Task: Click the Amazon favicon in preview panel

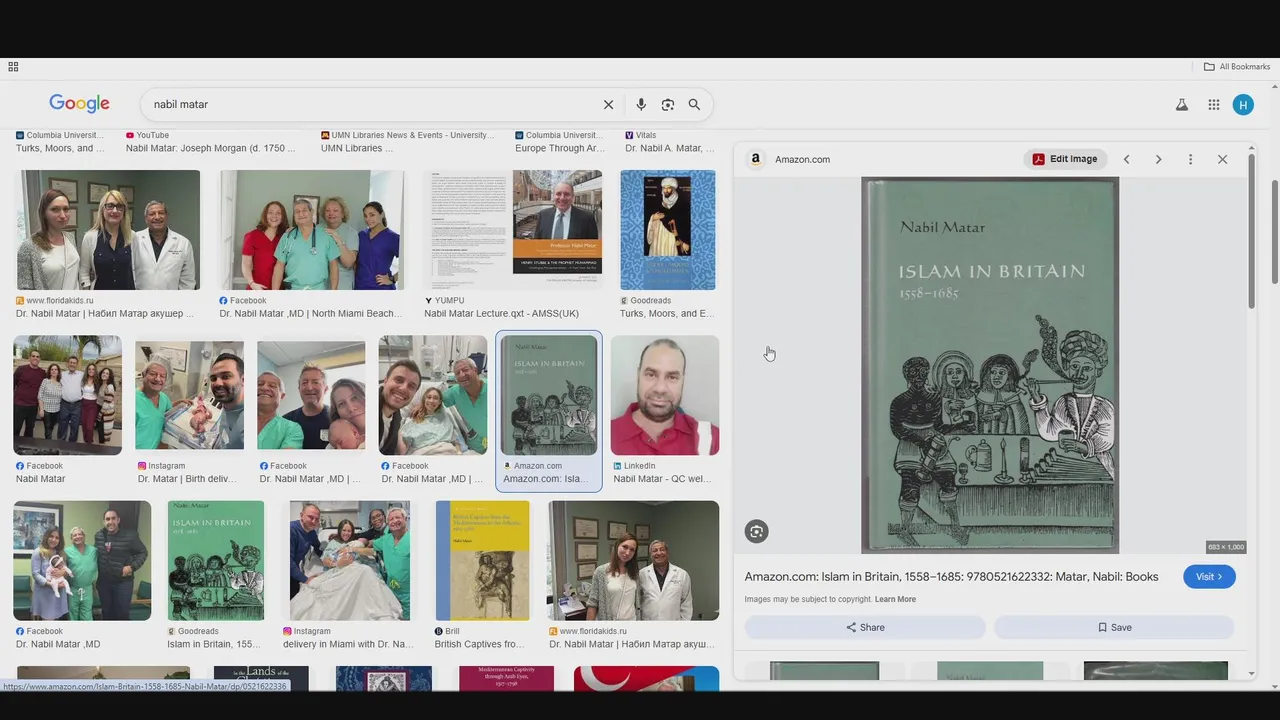Action: 756,159
